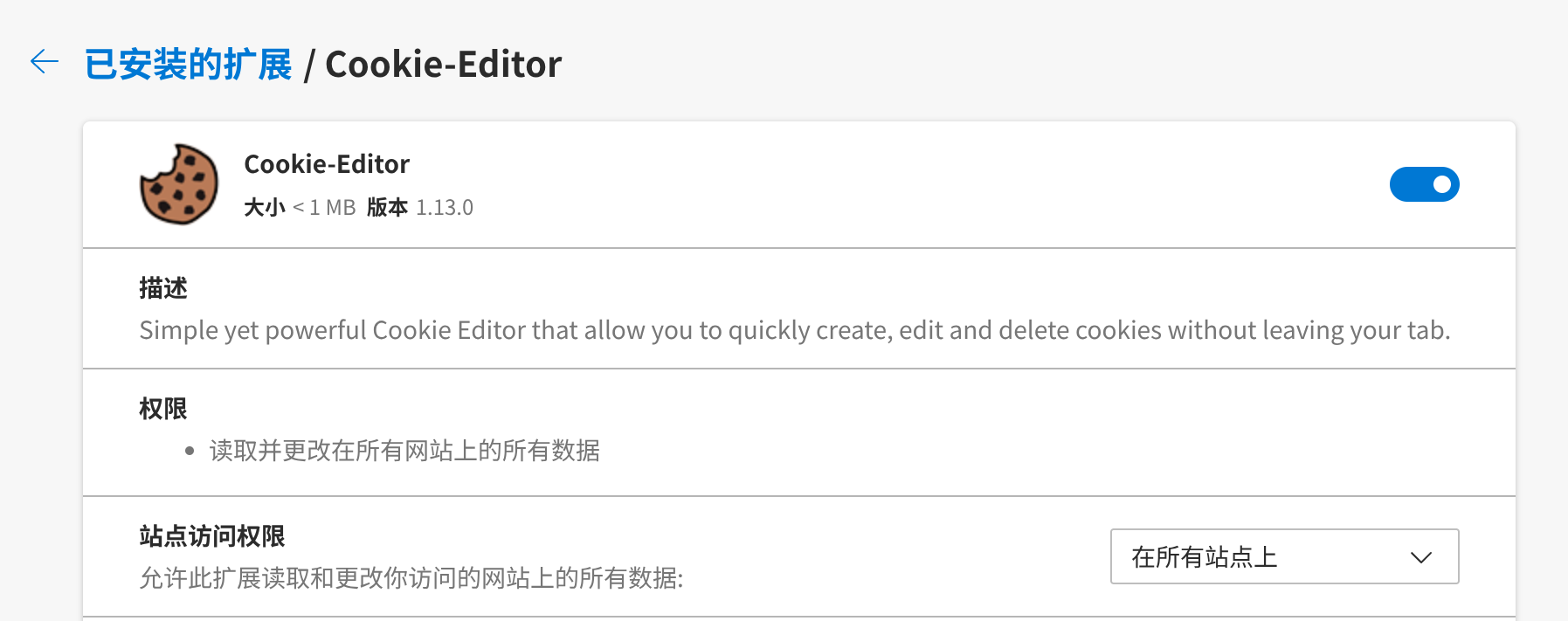This screenshot has width=1568, height=621.
Task: Select the 权限 section heading
Action: (163, 409)
